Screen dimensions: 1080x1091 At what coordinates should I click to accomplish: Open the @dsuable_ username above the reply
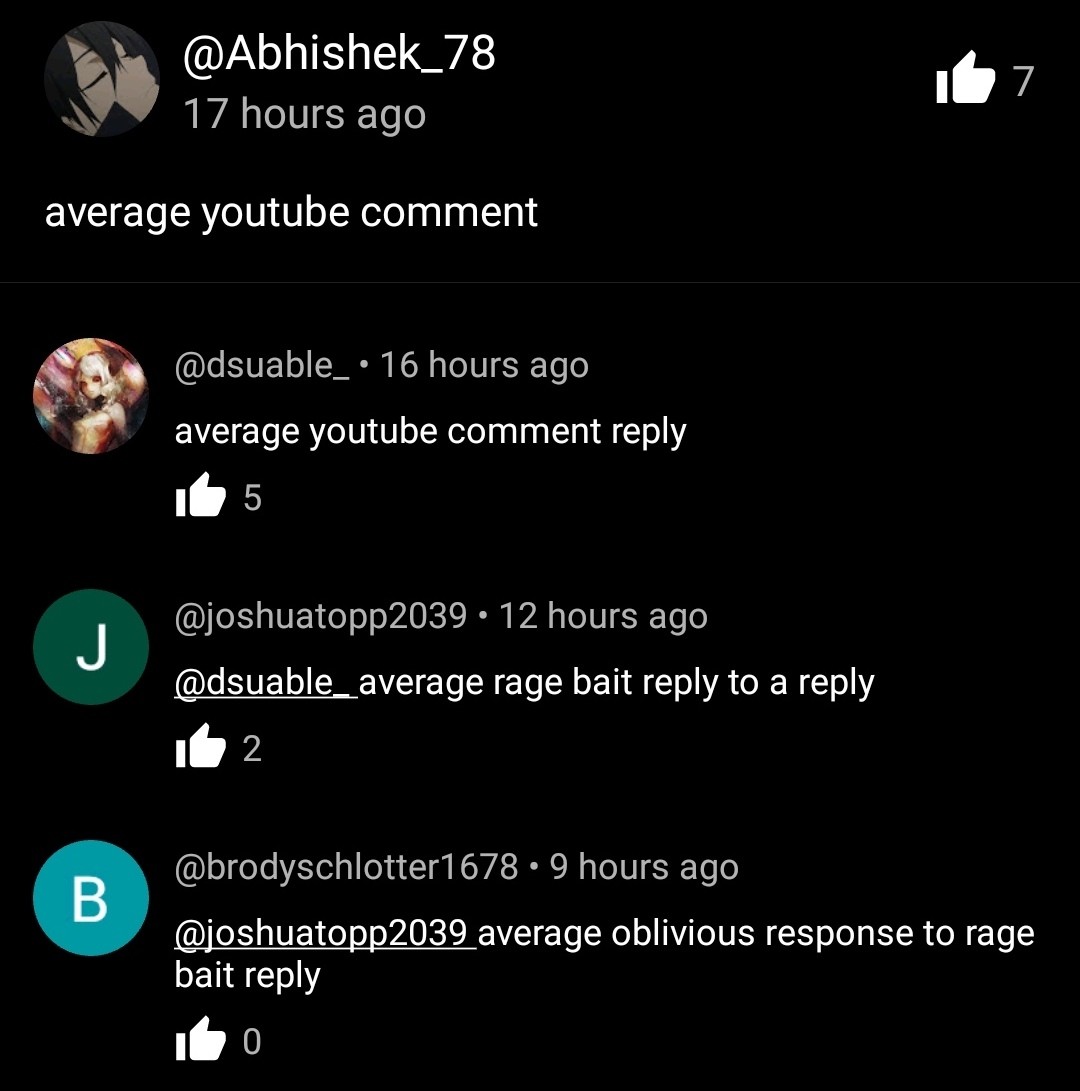[x=262, y=365]
